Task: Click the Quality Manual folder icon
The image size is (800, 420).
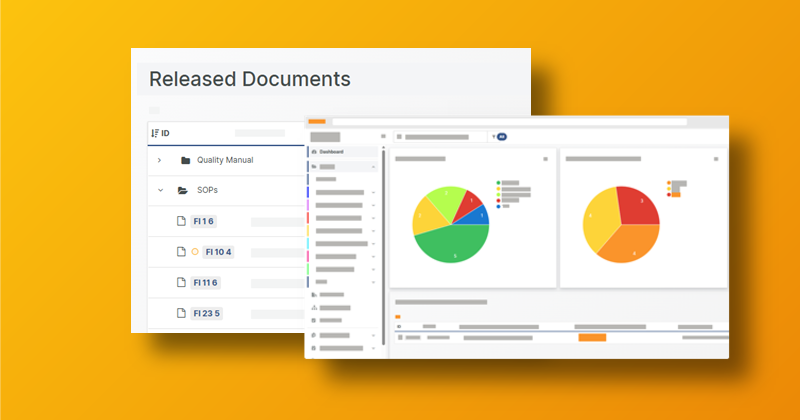Action: (185, 160)
